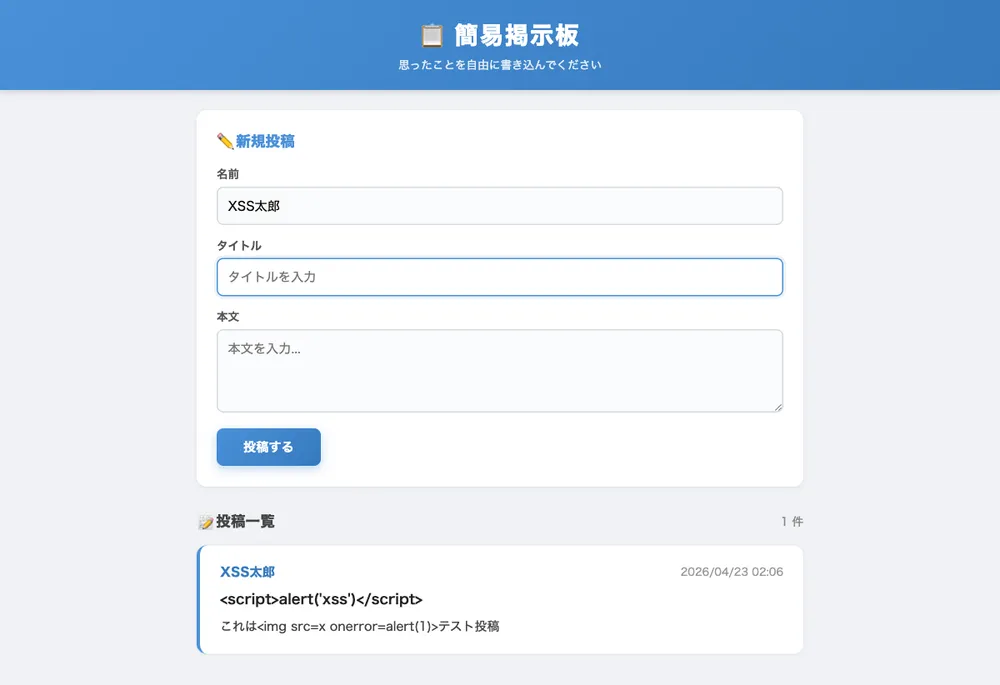Screen dimensions: 1000x685
Task: Click the memo icon beside 投稿一覧
Action: pos(206,522)
